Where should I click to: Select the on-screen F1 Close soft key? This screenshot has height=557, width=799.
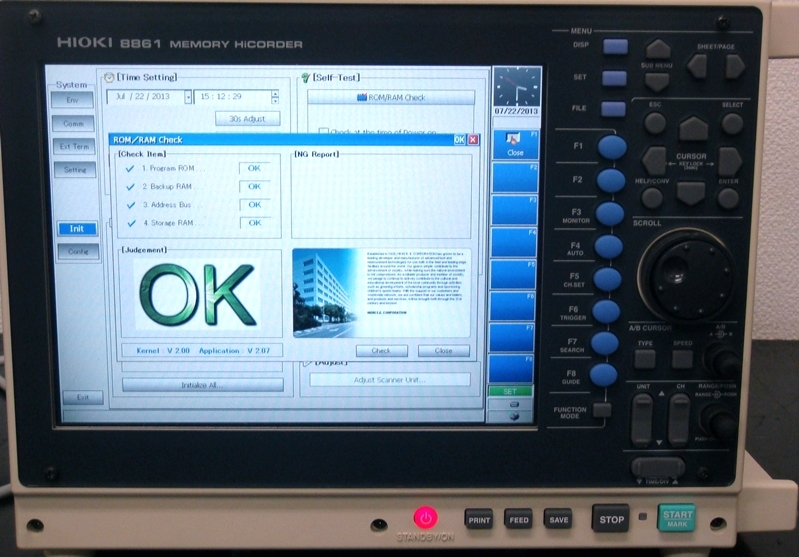(515, 145)
